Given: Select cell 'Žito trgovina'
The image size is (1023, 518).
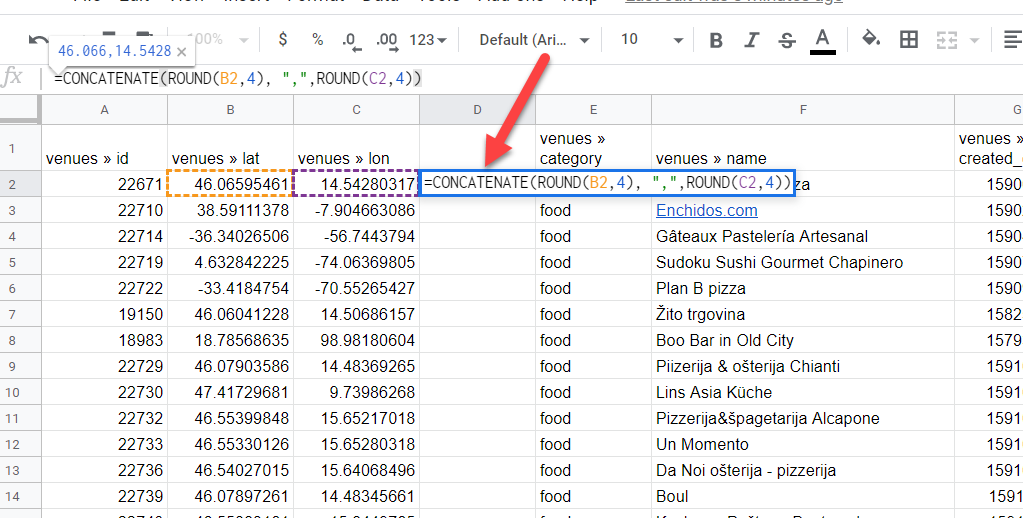Looking at the screenshot, I should (x=802, y=314).
